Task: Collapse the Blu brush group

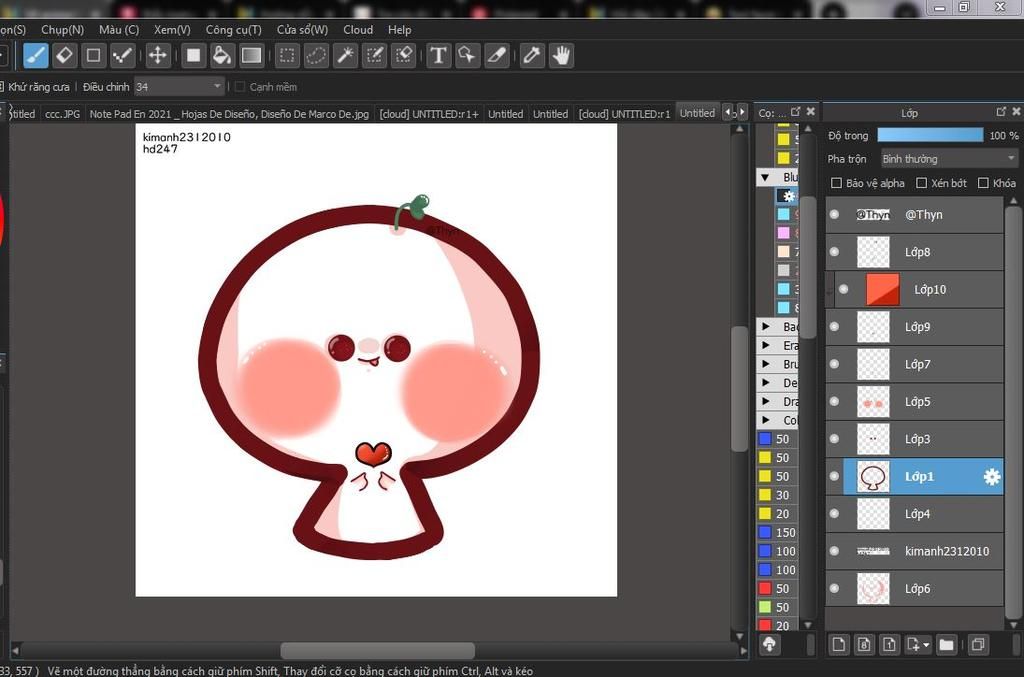Action: [765, 177]
